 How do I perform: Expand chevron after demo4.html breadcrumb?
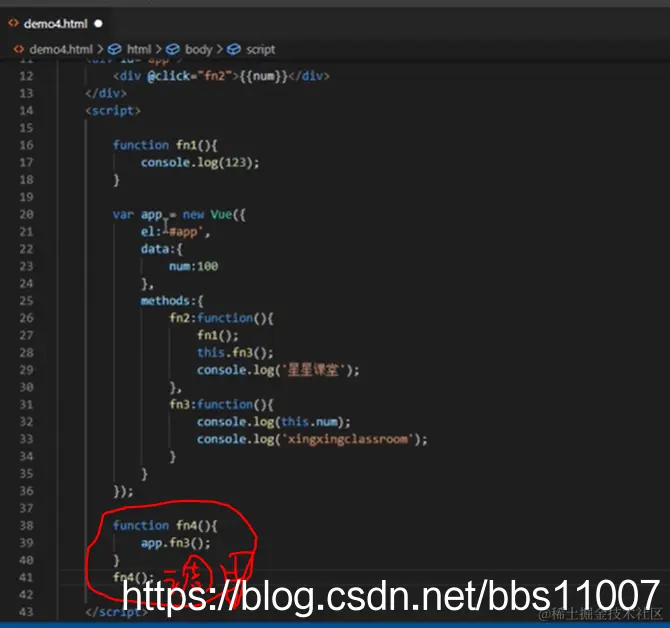pos(100,50)
